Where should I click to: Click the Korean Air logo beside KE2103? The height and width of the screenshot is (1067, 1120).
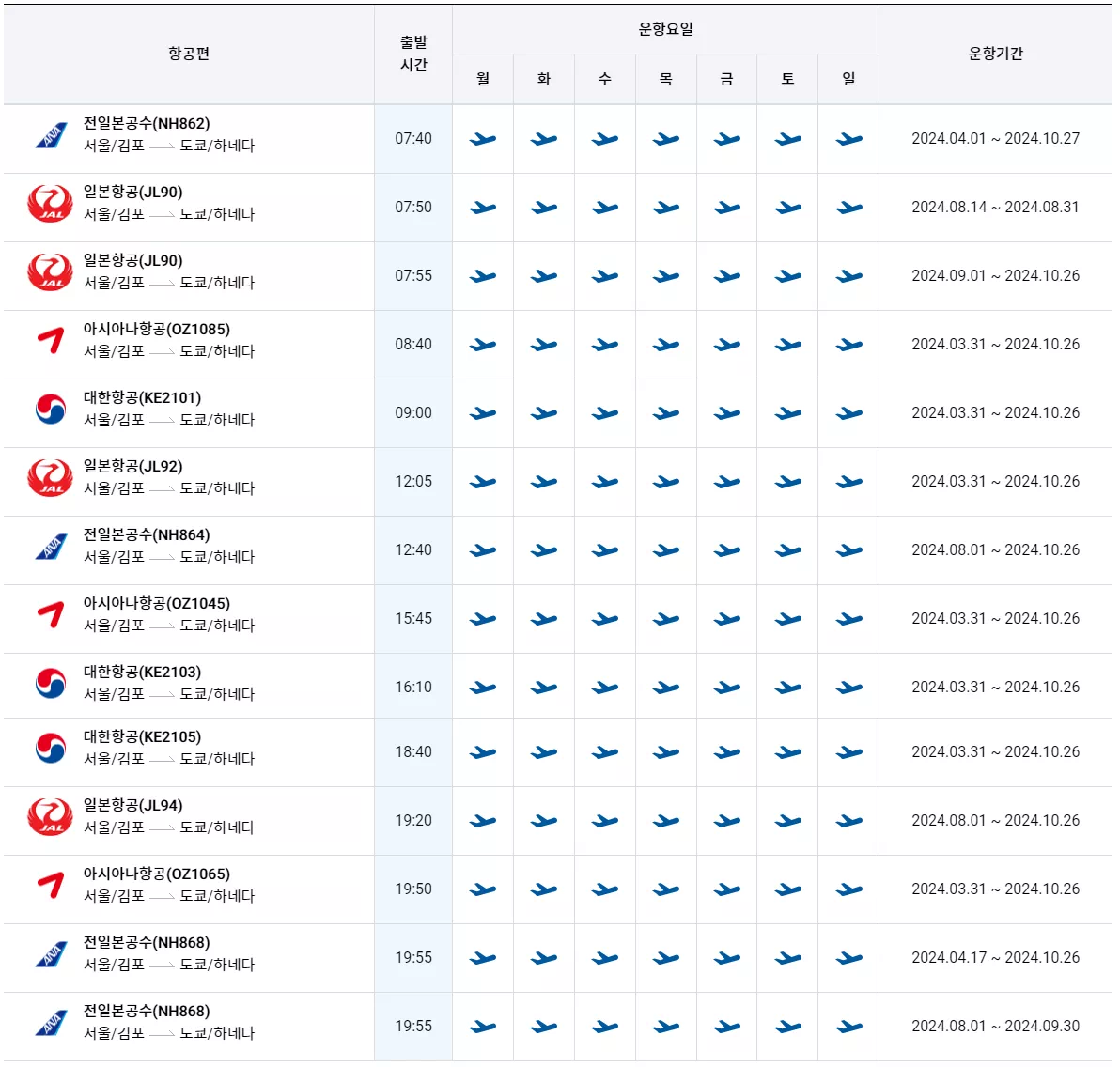(x=51, y=684)
